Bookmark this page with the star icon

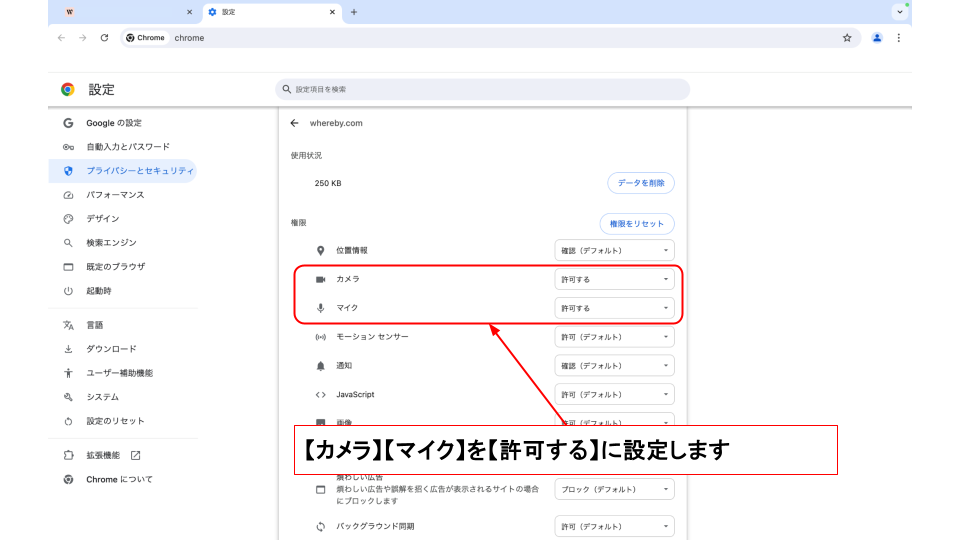pyautogui.click(x=847, y=38)
